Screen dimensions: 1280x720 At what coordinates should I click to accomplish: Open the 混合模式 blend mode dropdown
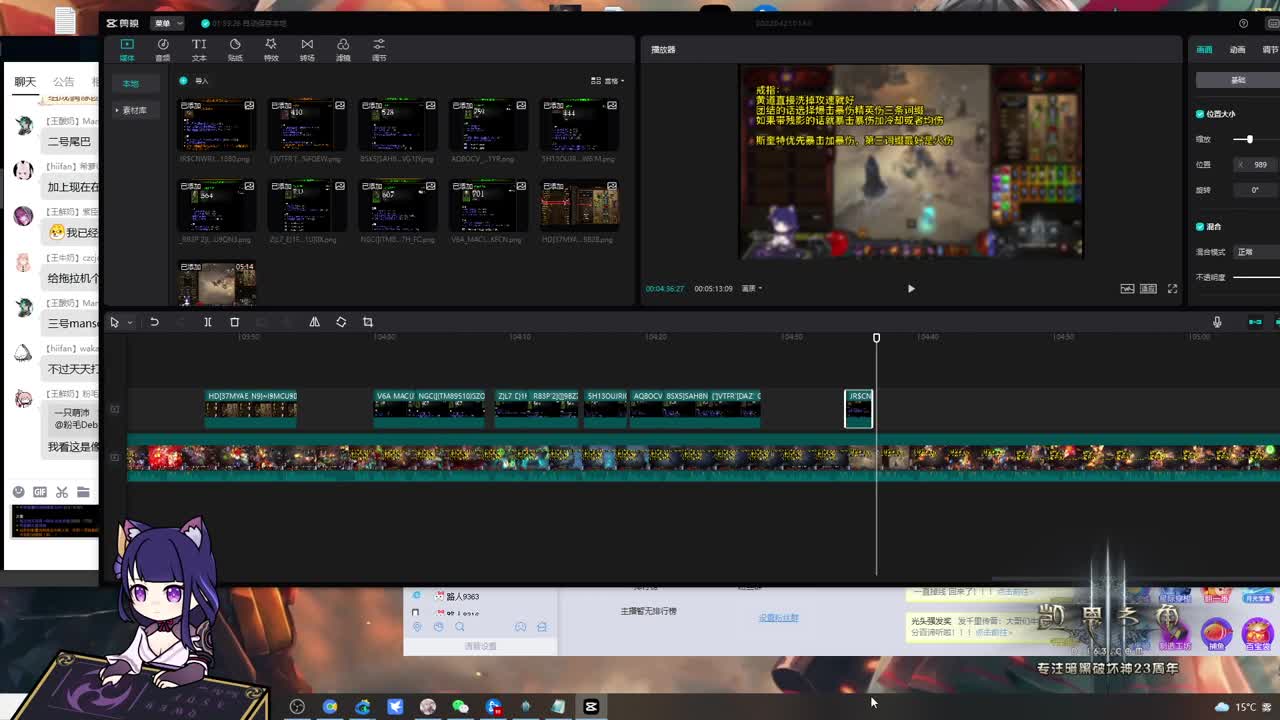tap(1256, 252)
